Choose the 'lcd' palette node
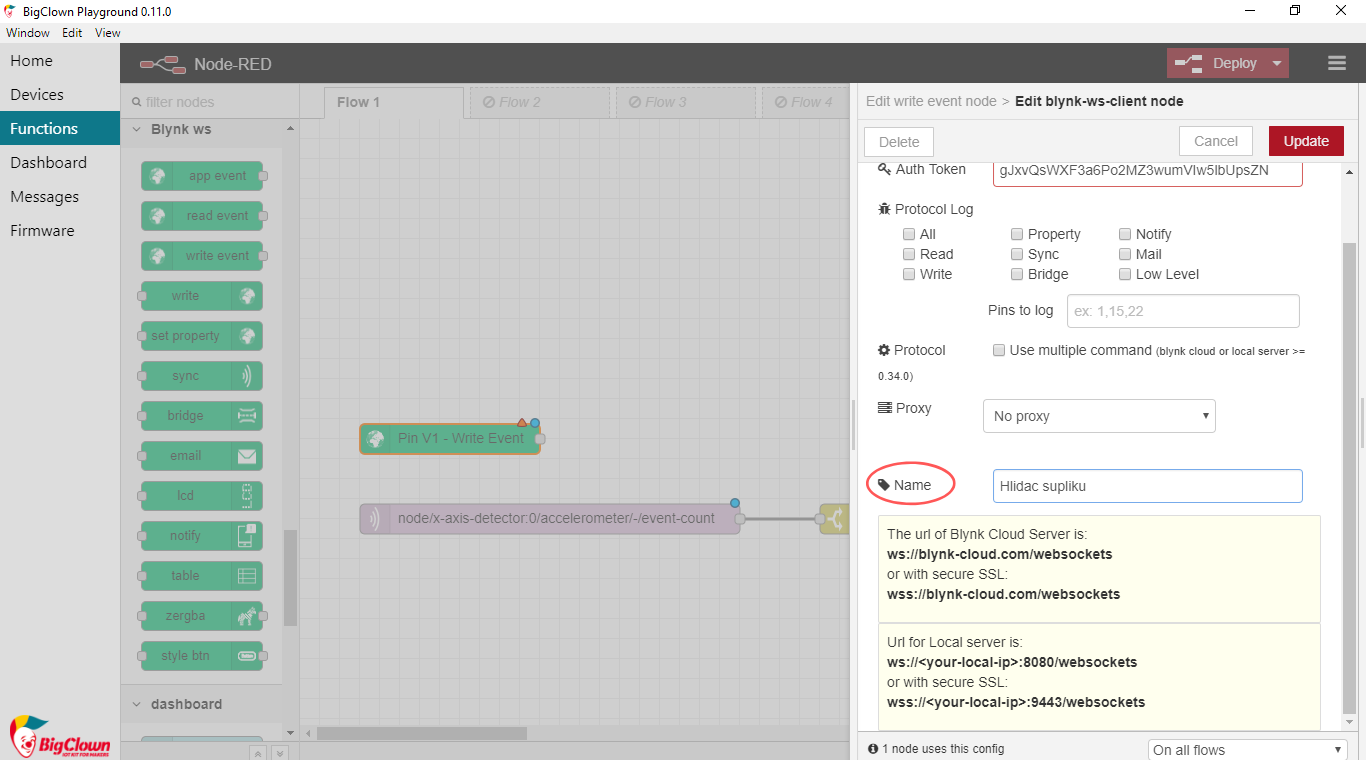Viewport: 1366px width, 760px height. (x=202, y=496)
